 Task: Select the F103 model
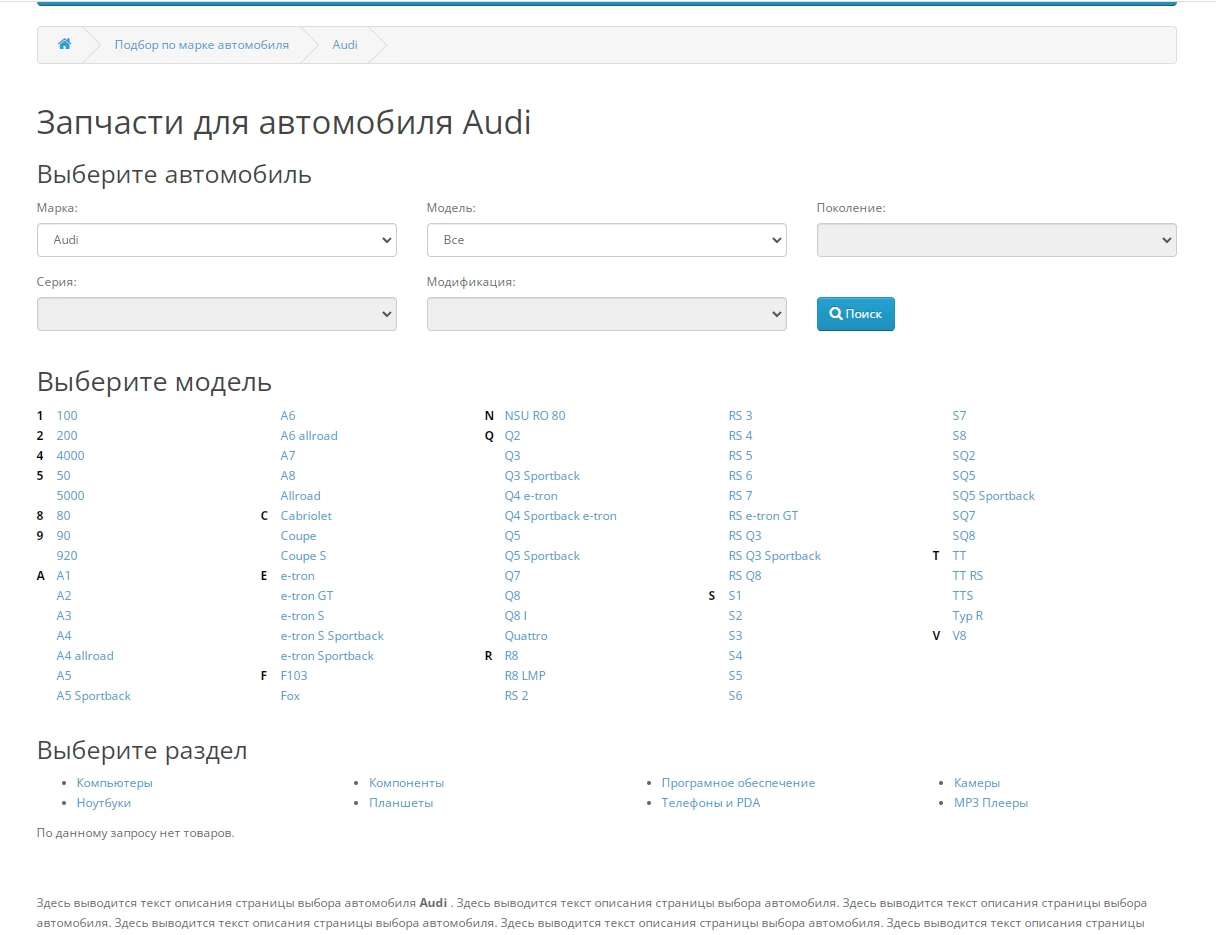(294, 676)
